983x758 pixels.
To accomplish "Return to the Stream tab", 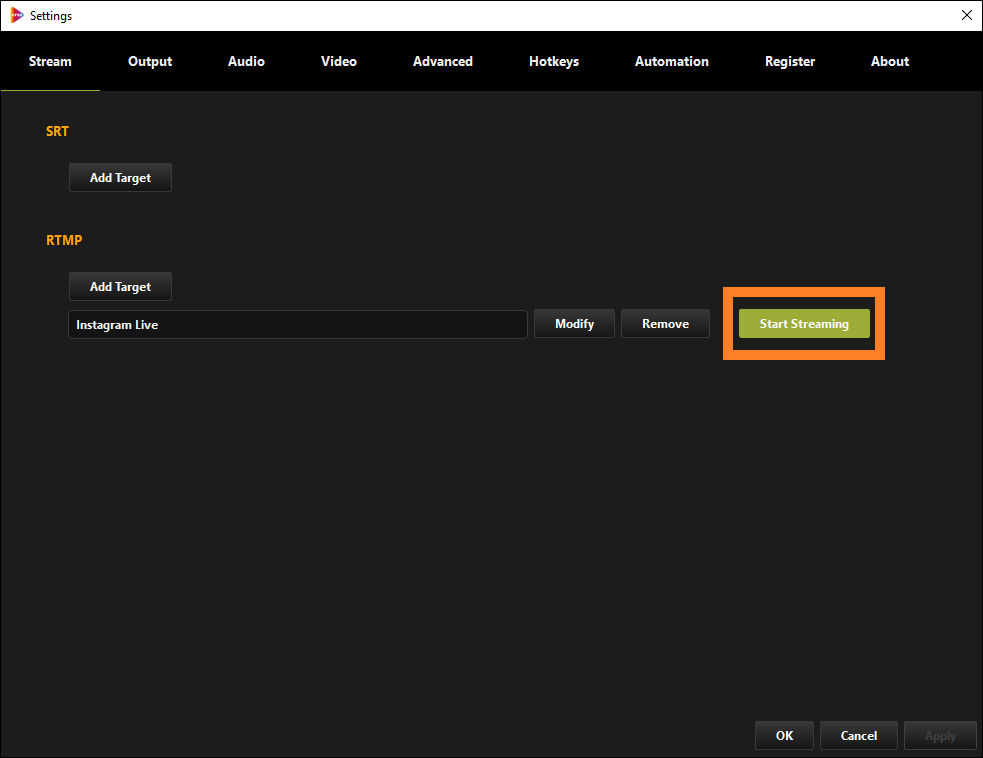I will (x=50, y=61).
